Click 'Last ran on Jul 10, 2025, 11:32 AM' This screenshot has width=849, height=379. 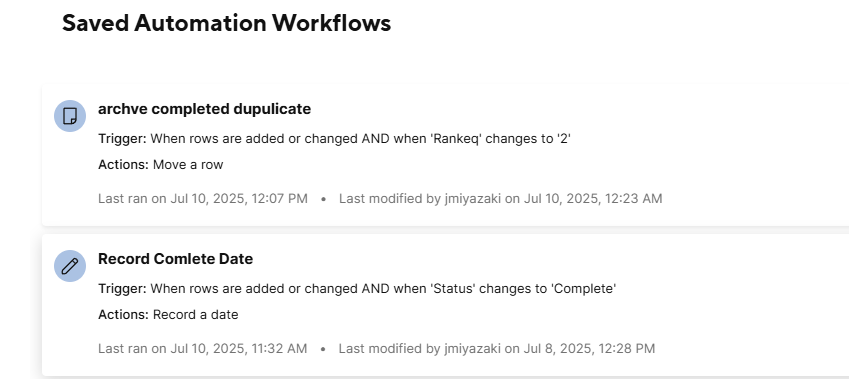[203, 349]
